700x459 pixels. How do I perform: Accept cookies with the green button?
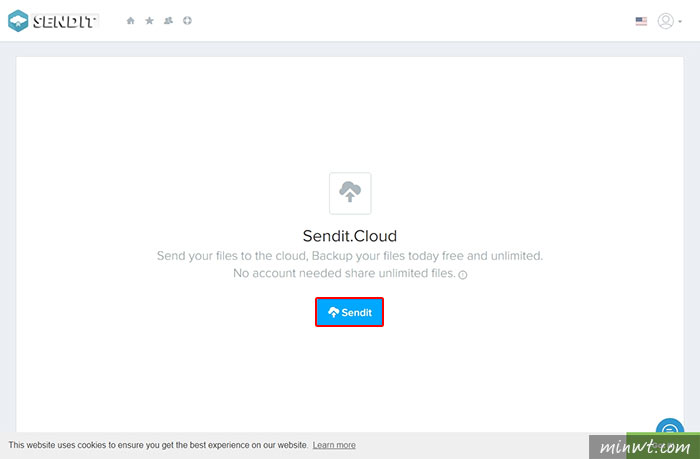click(x=663, y=445)
